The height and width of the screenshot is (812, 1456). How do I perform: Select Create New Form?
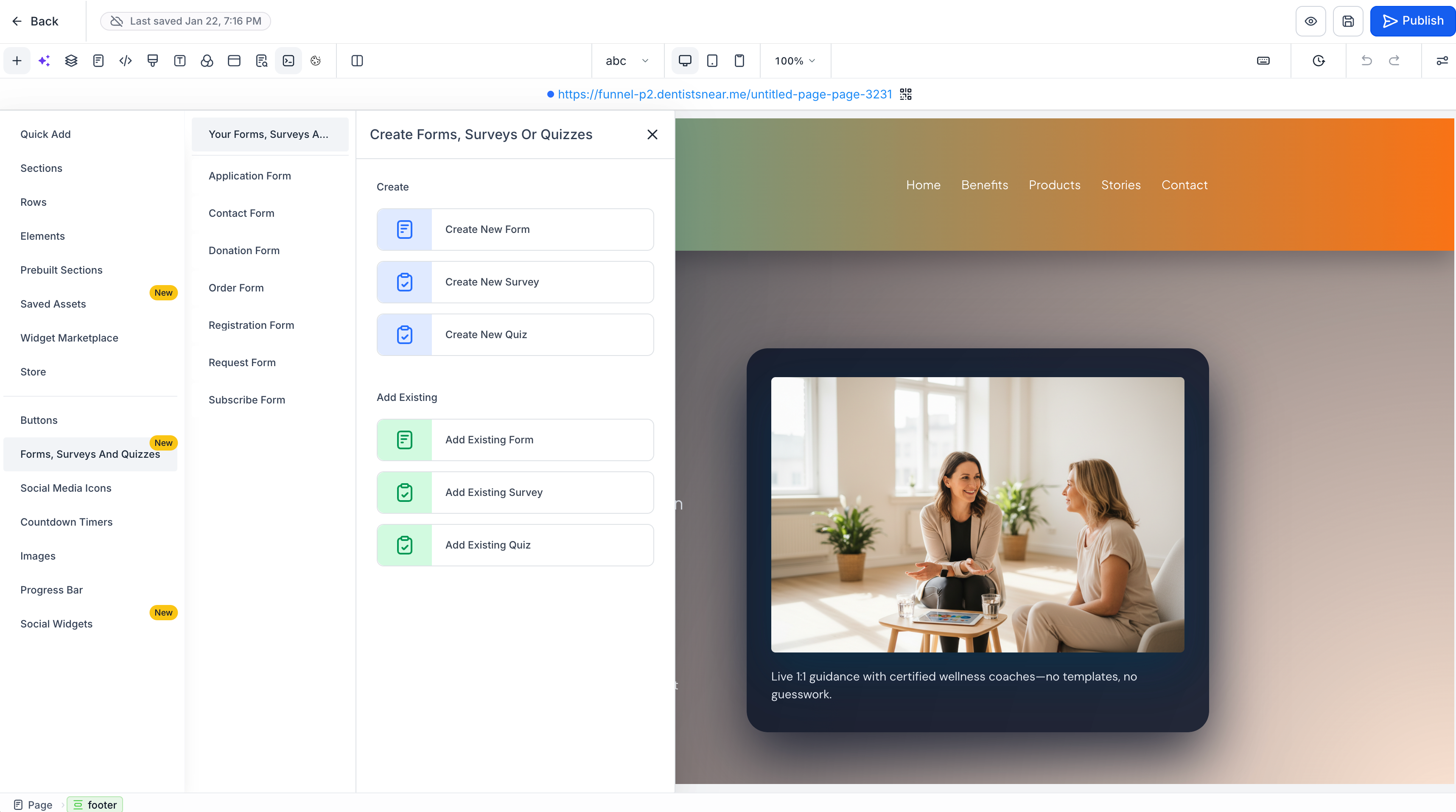tap(515, 230)
